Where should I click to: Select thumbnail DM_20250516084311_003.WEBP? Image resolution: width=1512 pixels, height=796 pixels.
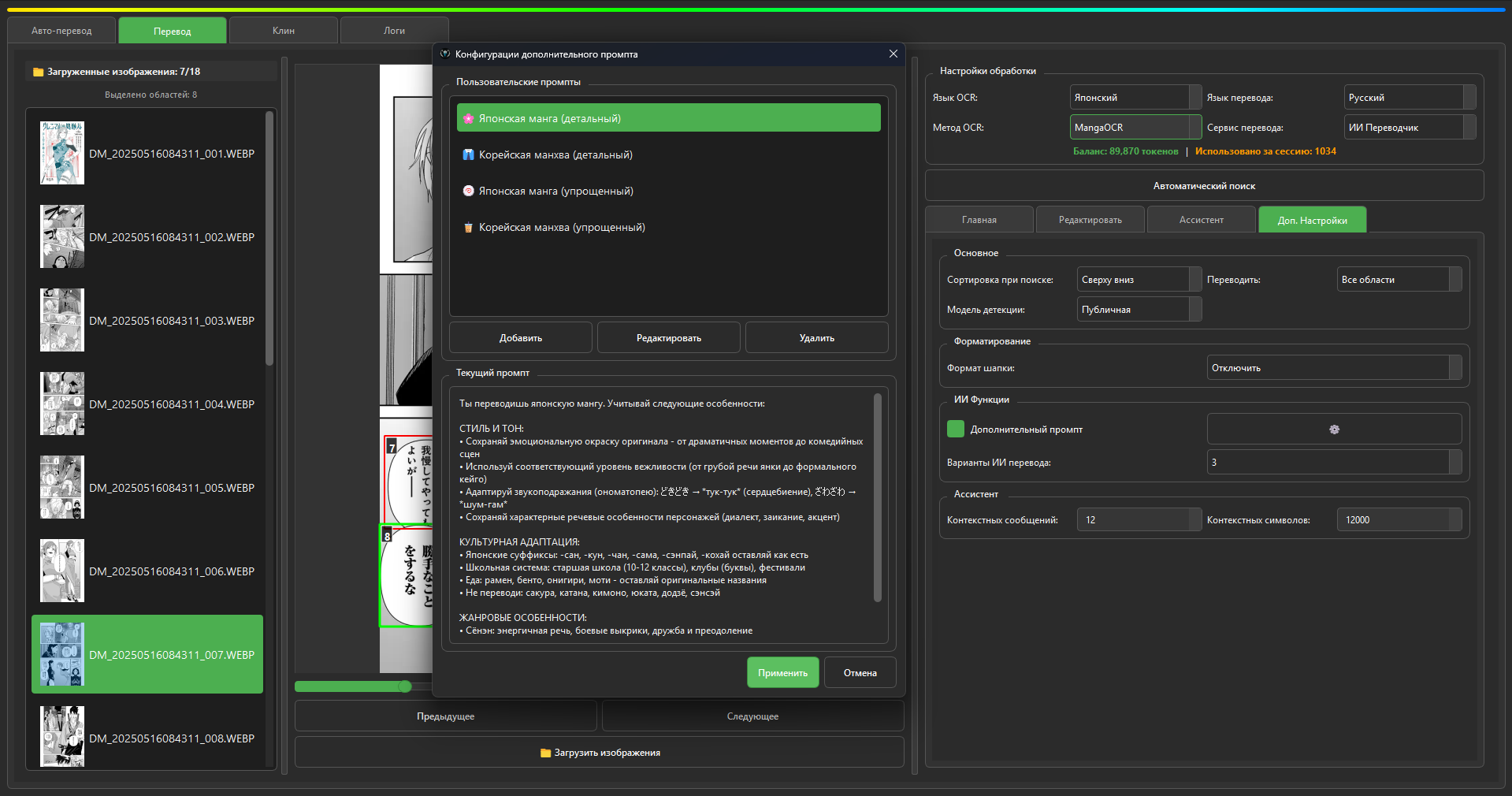pos(147,321)
